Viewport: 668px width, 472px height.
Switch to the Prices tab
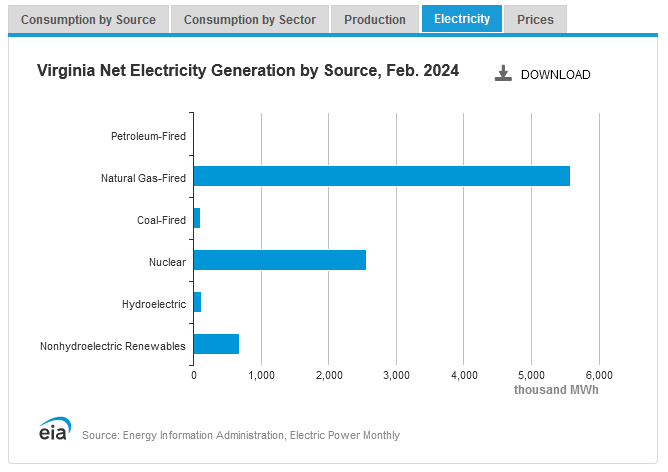(535, 19)
